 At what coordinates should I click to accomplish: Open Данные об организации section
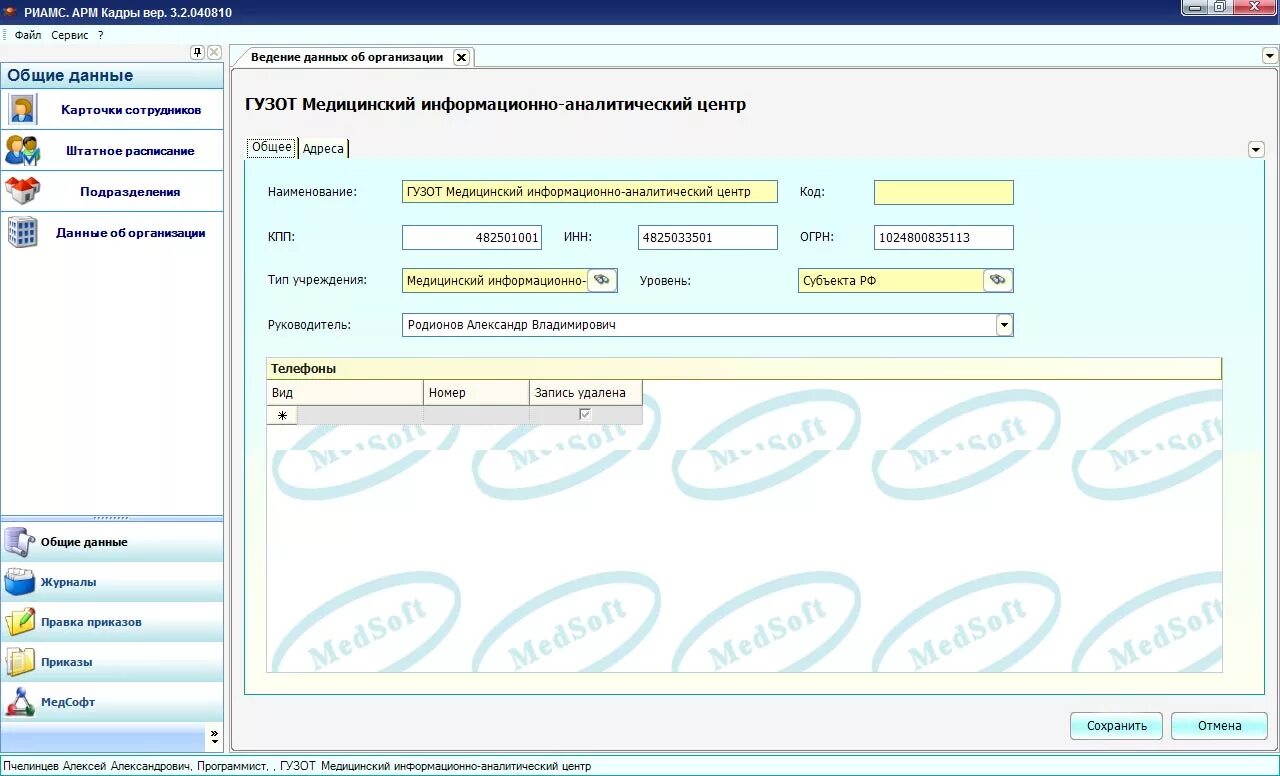[112, 232]
